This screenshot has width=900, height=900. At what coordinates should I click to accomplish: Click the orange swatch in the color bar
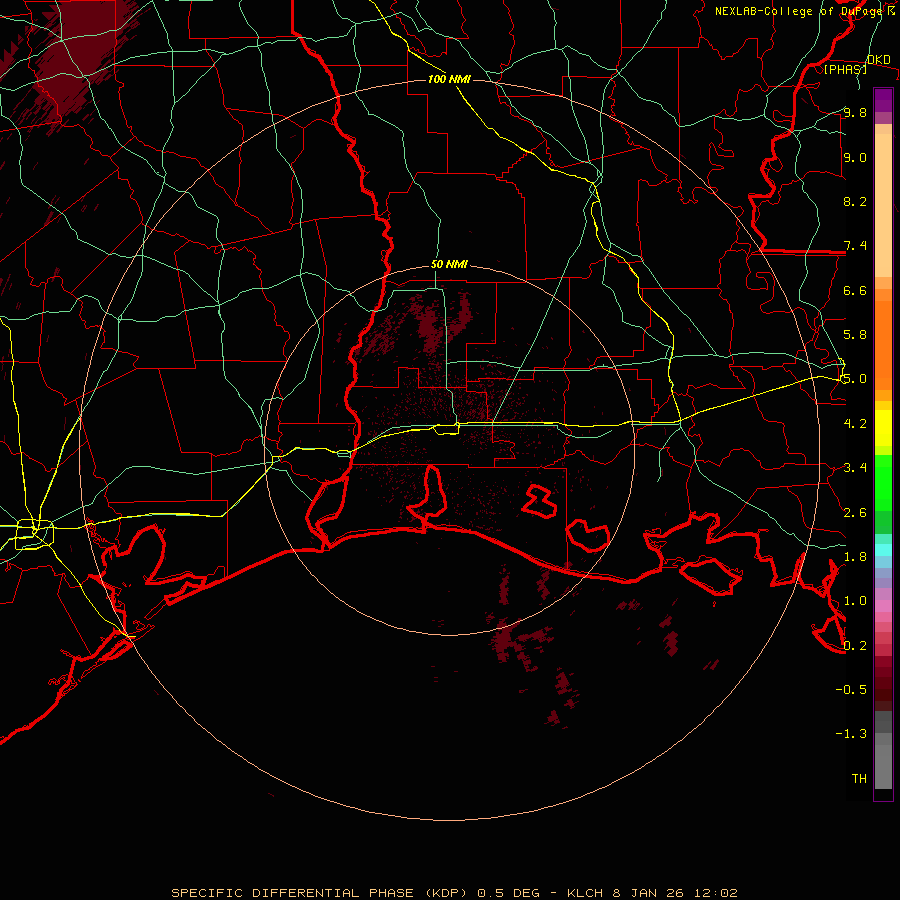883,346
